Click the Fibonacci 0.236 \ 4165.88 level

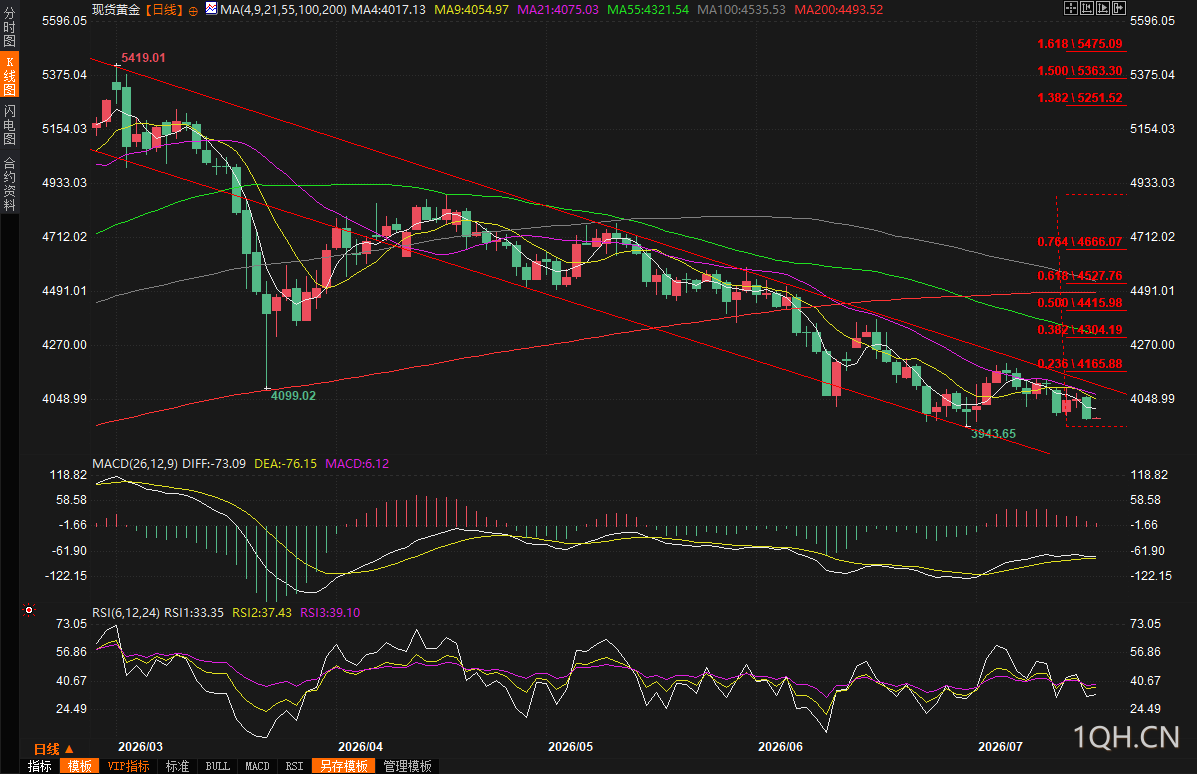tap(1079, 363)
